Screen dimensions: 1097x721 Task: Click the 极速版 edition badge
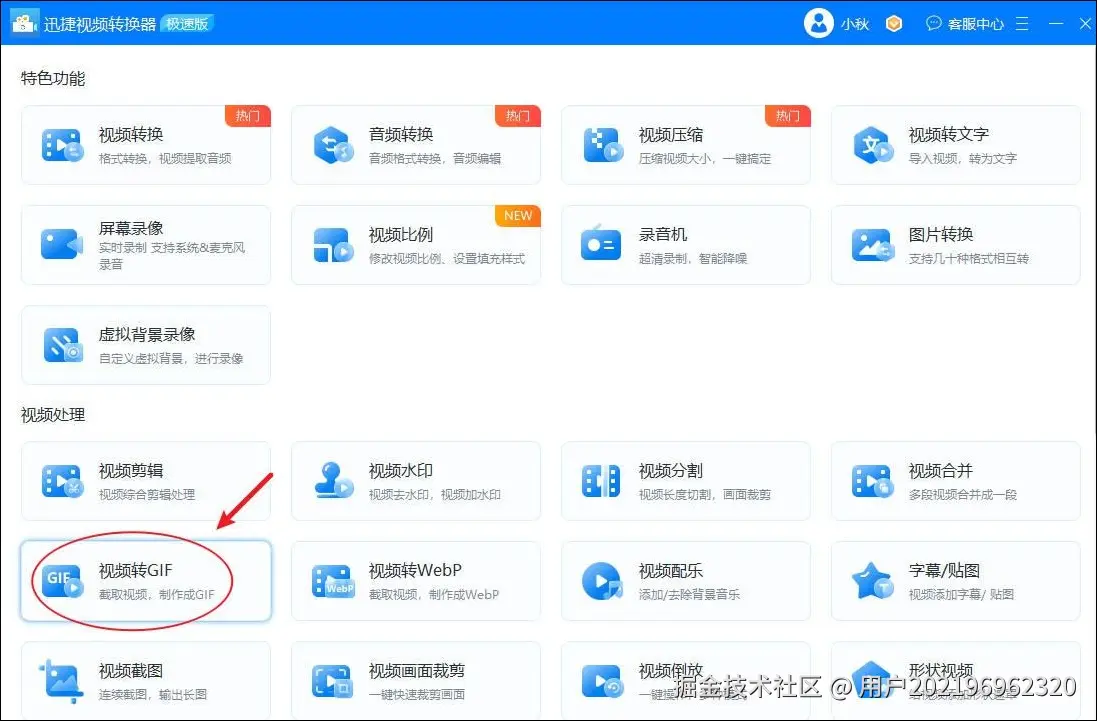[187, 24]
